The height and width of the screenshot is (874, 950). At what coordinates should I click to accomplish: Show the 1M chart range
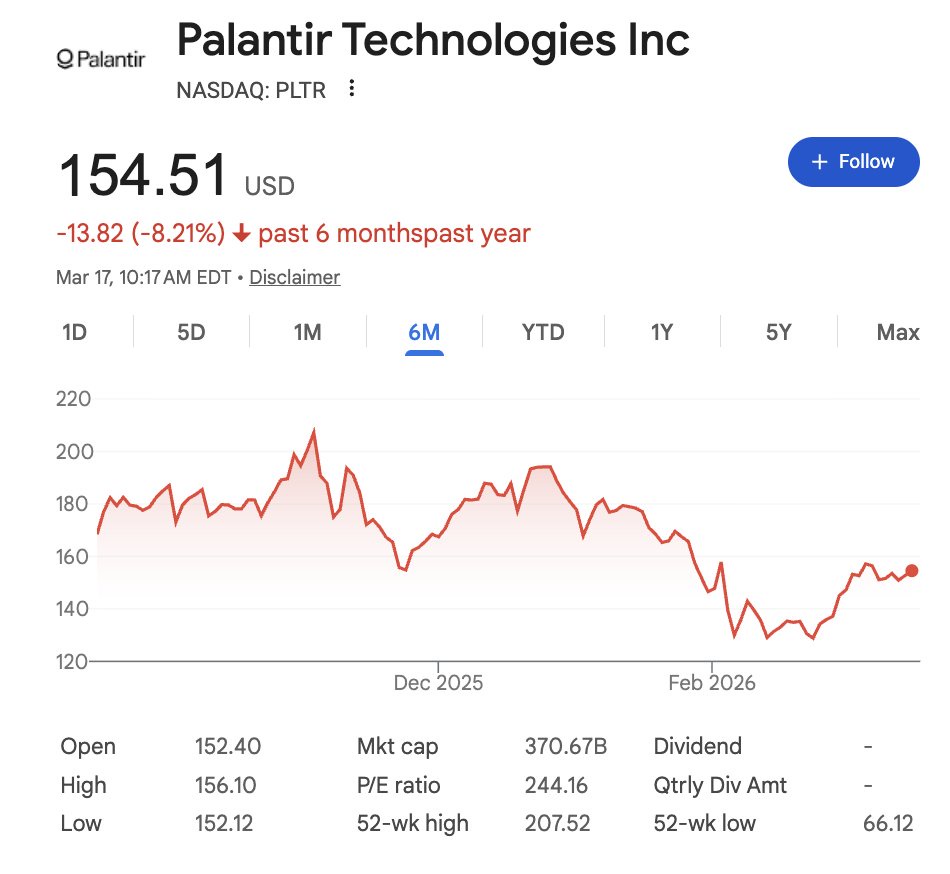tap(308, 332)
